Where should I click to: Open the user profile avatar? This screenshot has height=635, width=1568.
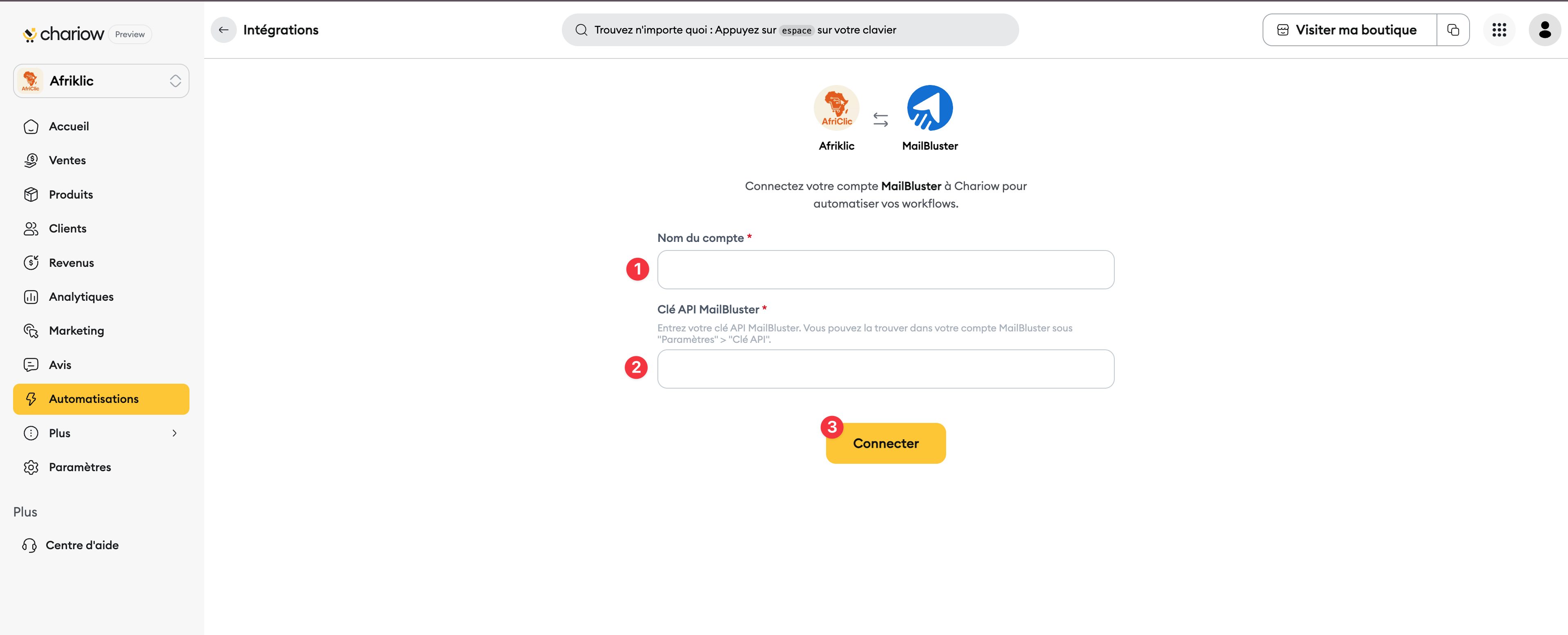(x=1544, y=30)
